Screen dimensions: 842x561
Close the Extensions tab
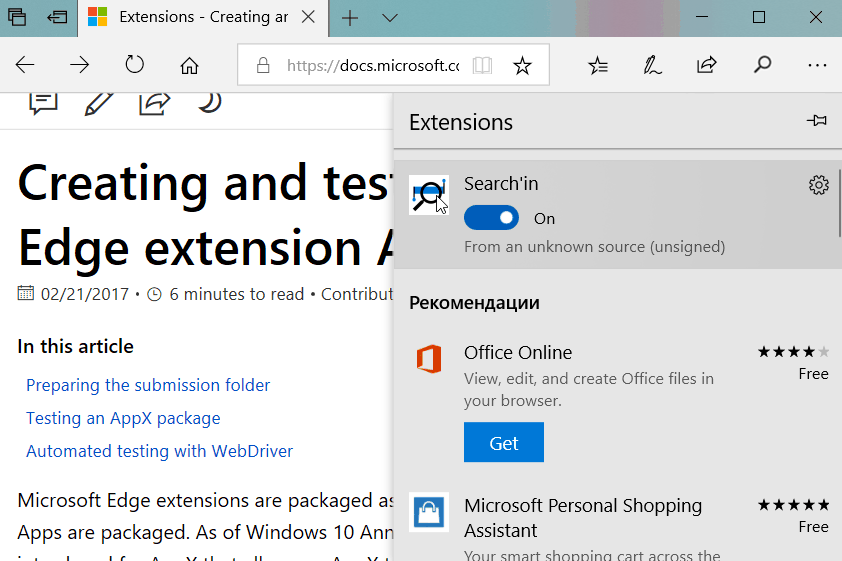(308, 17)
